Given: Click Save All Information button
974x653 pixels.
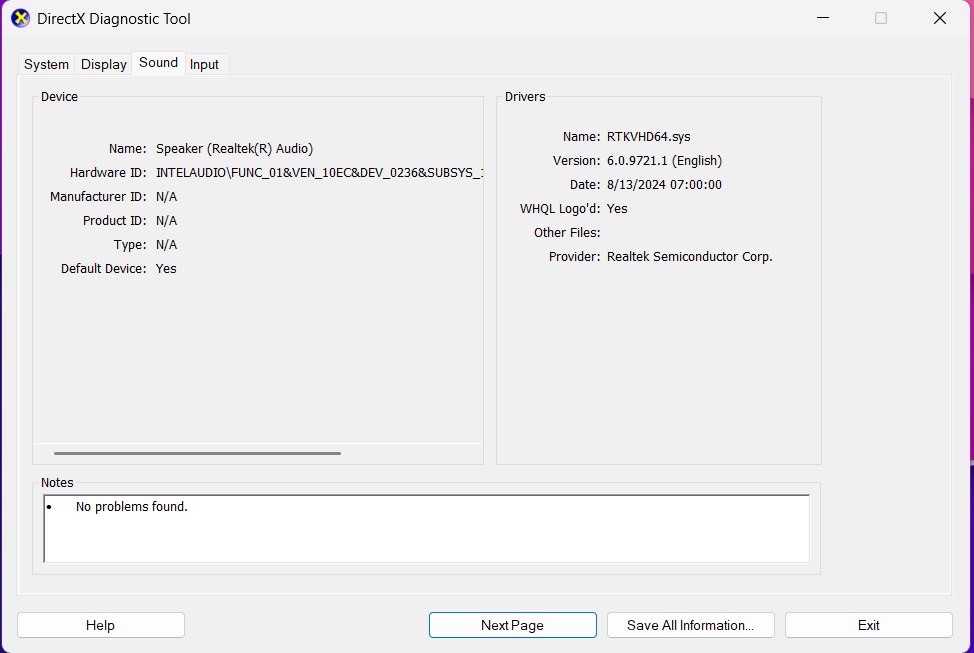Looking at the screenshot, I should click(690, 625).
